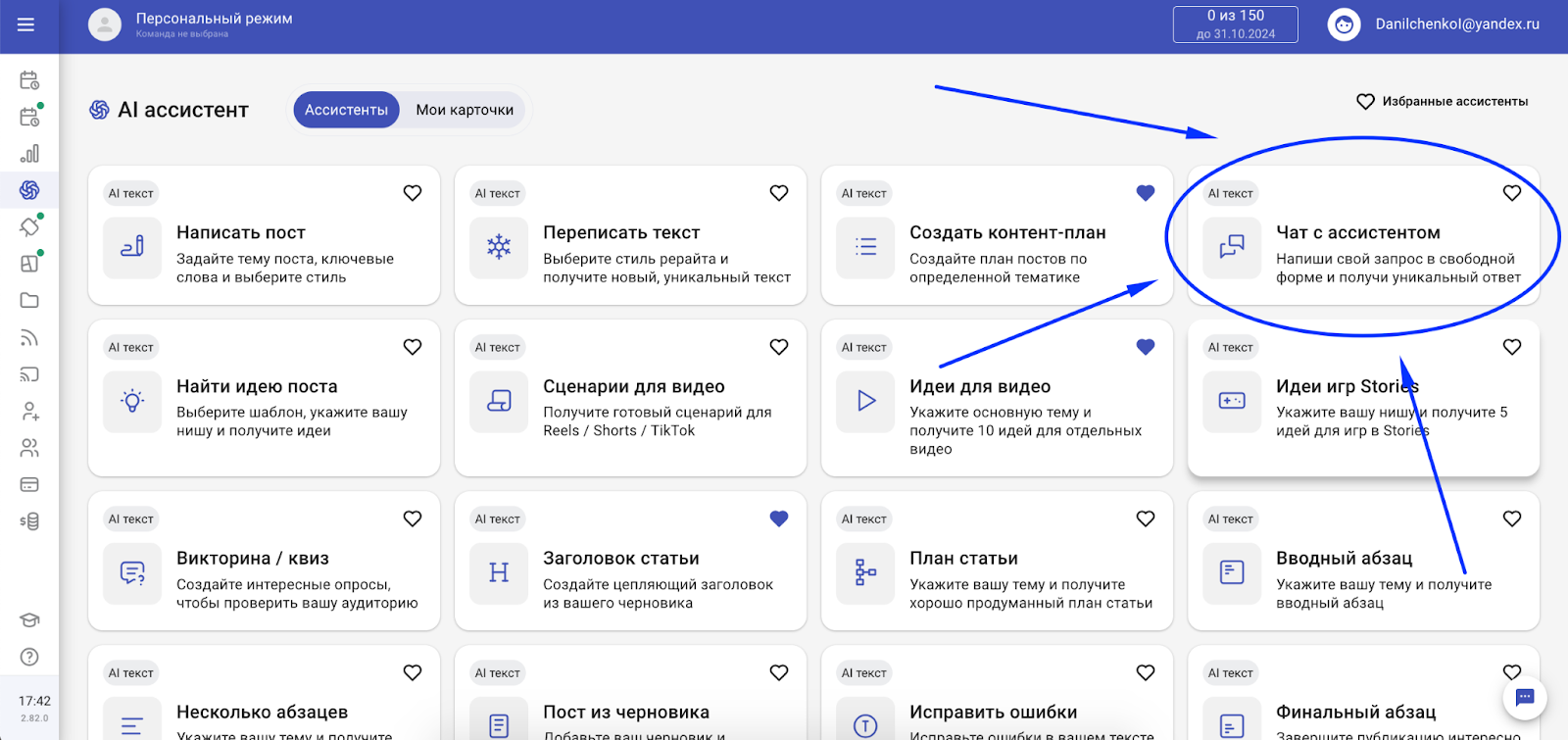Favorite the Найти идею поста assistant
The height and width of the screenshot is (740, 1568).
click(x=413, y=347)
